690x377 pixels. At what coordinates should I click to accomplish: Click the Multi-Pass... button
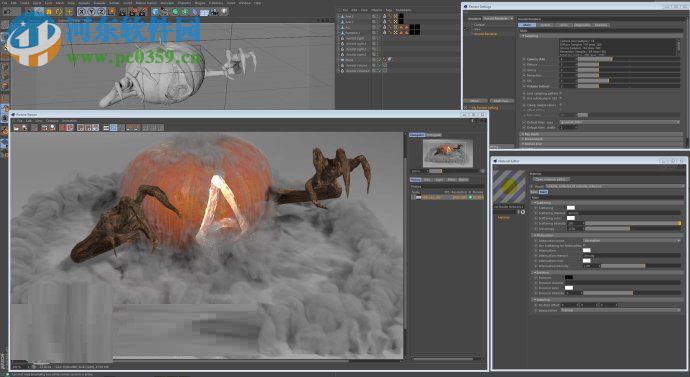pos(502,101)
